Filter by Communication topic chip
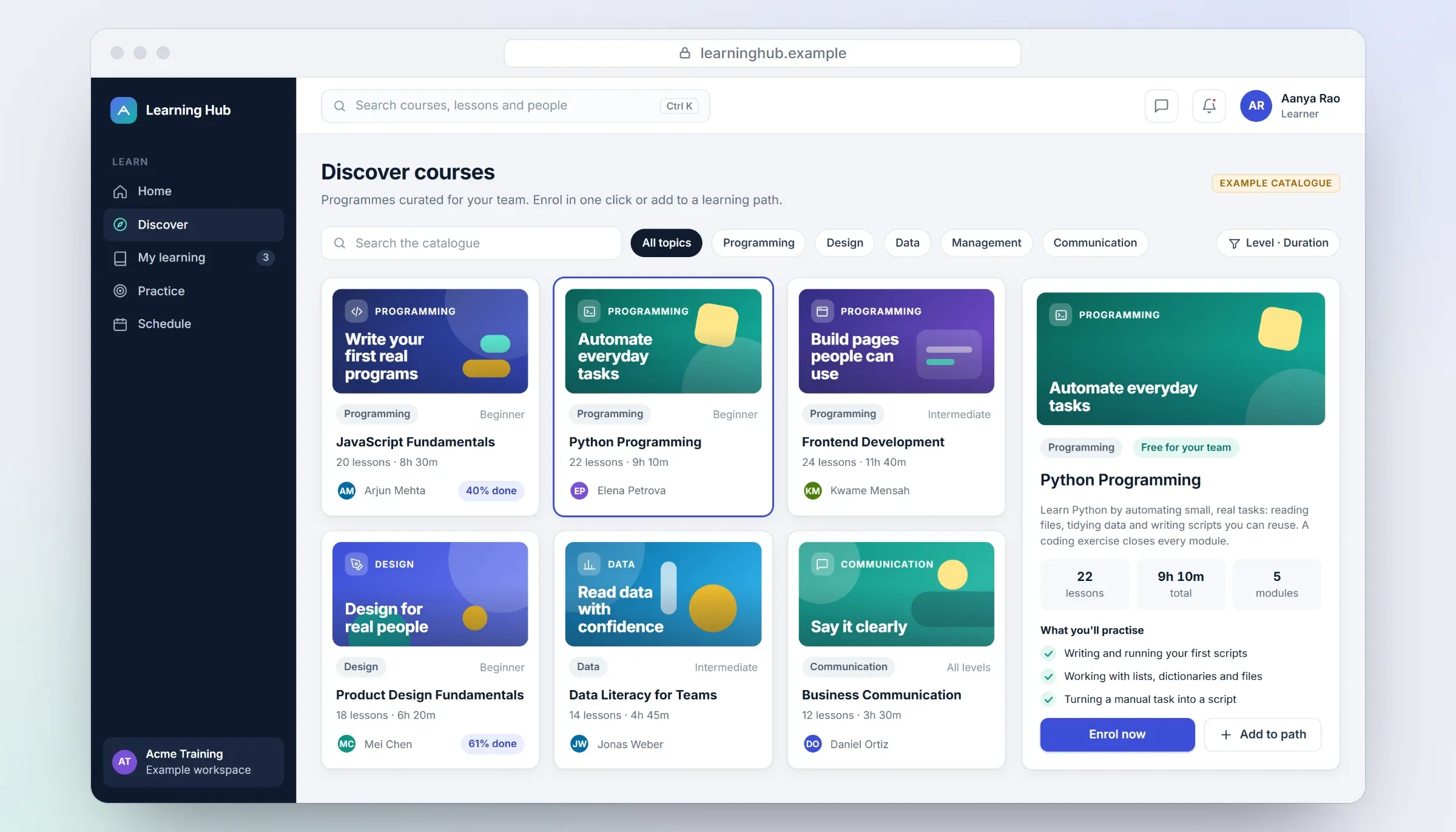The height and width of the screenshot is (832, 1456). [1095, 243]
